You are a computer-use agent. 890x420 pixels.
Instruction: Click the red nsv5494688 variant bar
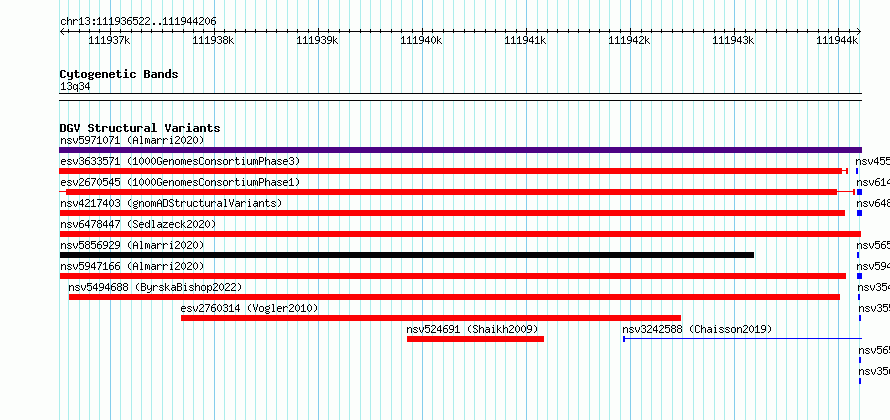coord(454,297)
